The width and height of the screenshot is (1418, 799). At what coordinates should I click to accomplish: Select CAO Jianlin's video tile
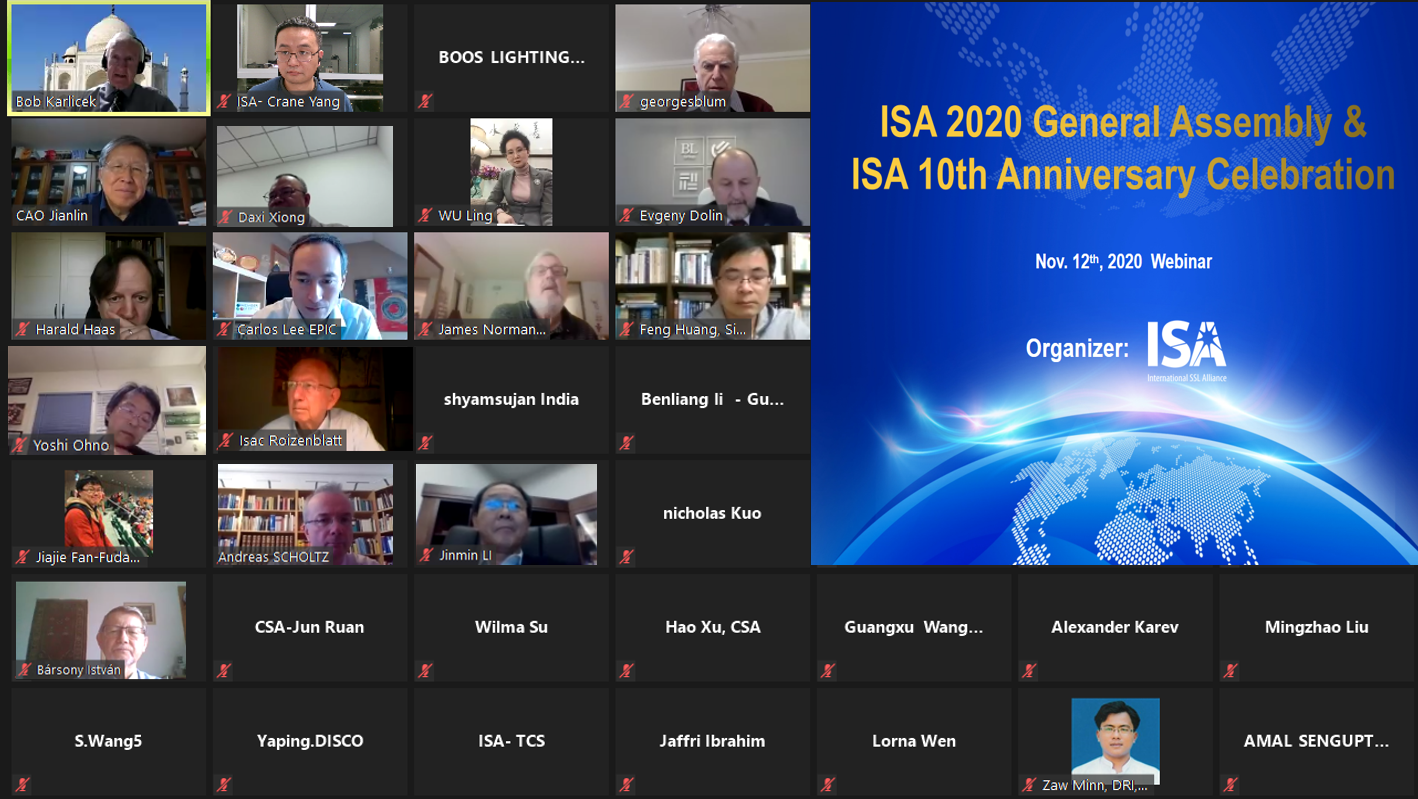(108, 170)
